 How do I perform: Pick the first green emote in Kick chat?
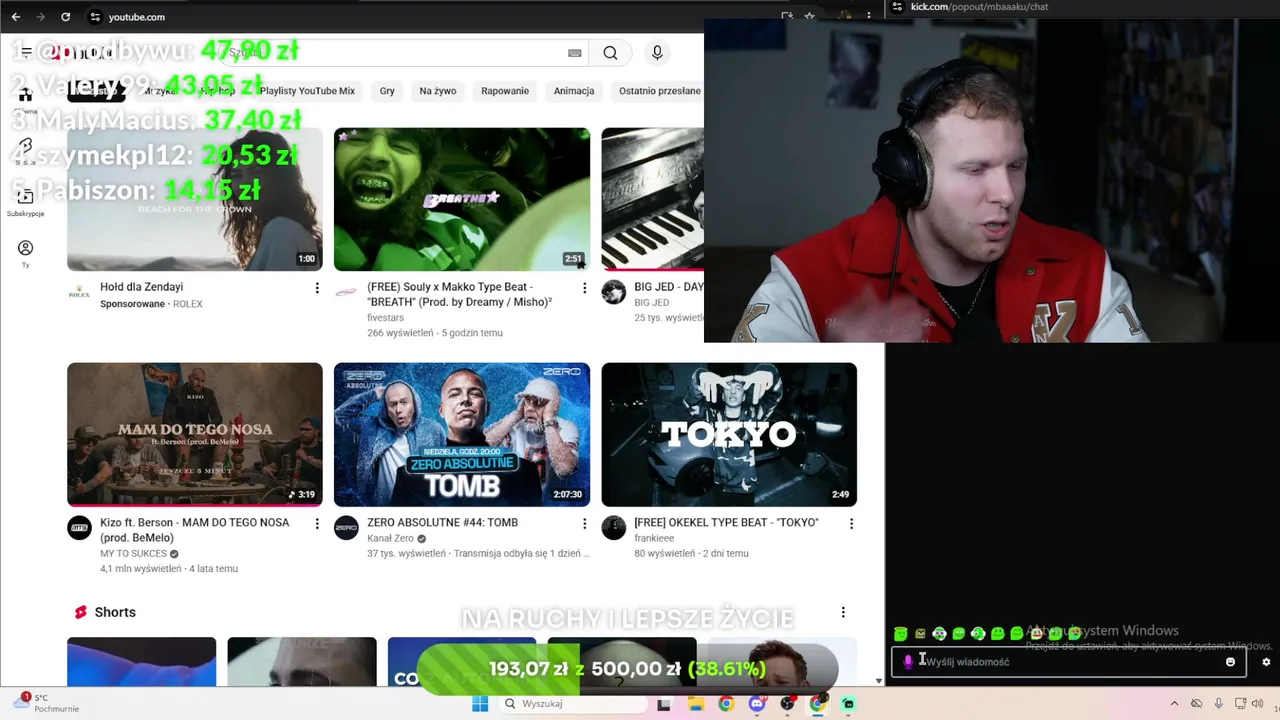tap(901, 633)
